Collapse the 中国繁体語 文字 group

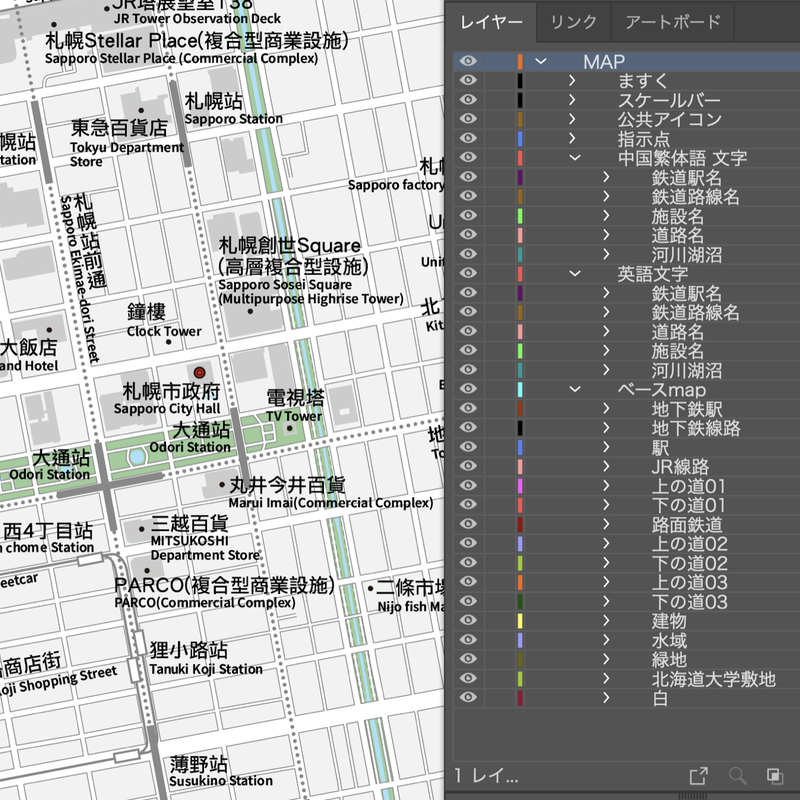tap(573, 159)
